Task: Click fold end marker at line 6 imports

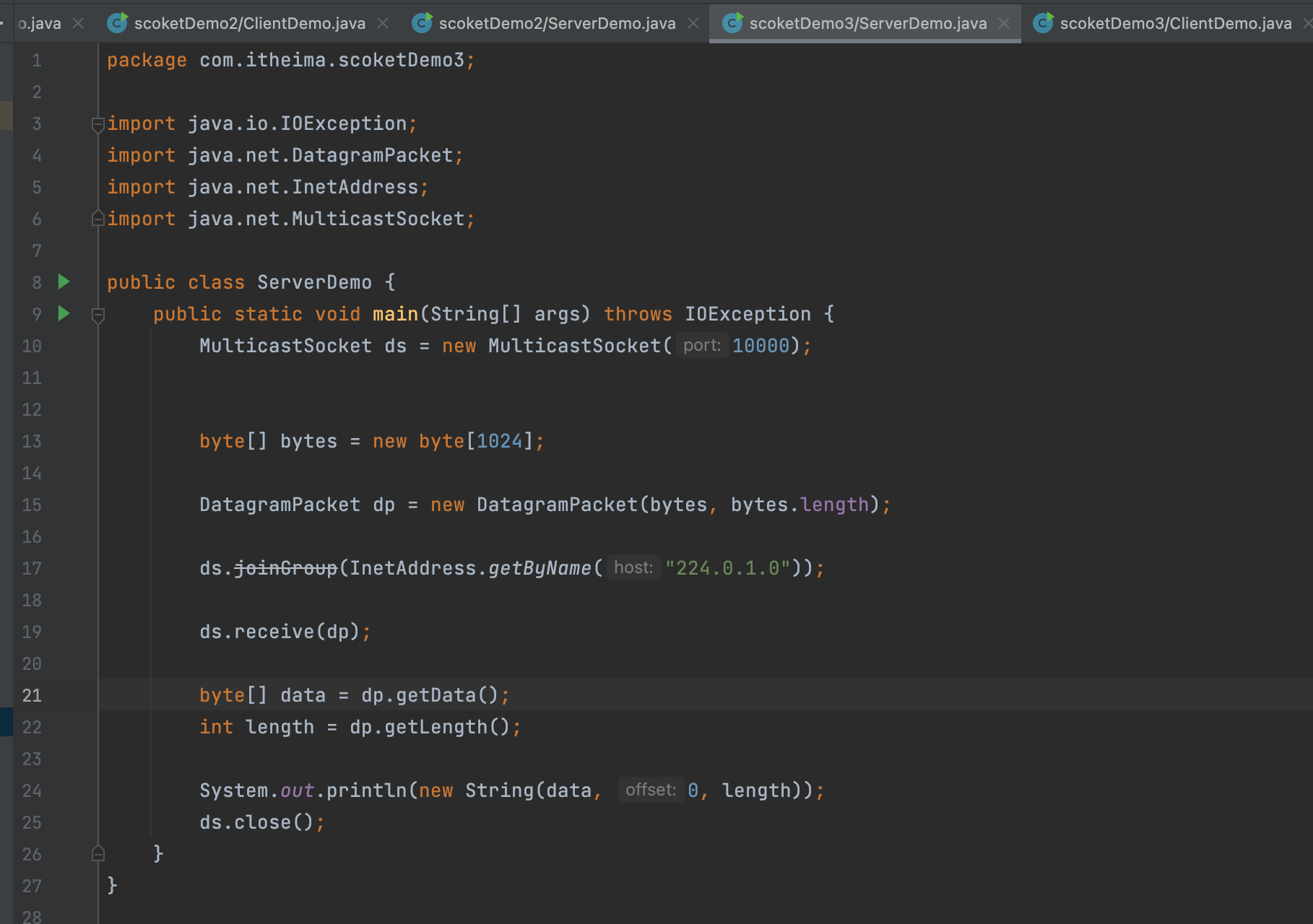Action: tap(98, 218)
